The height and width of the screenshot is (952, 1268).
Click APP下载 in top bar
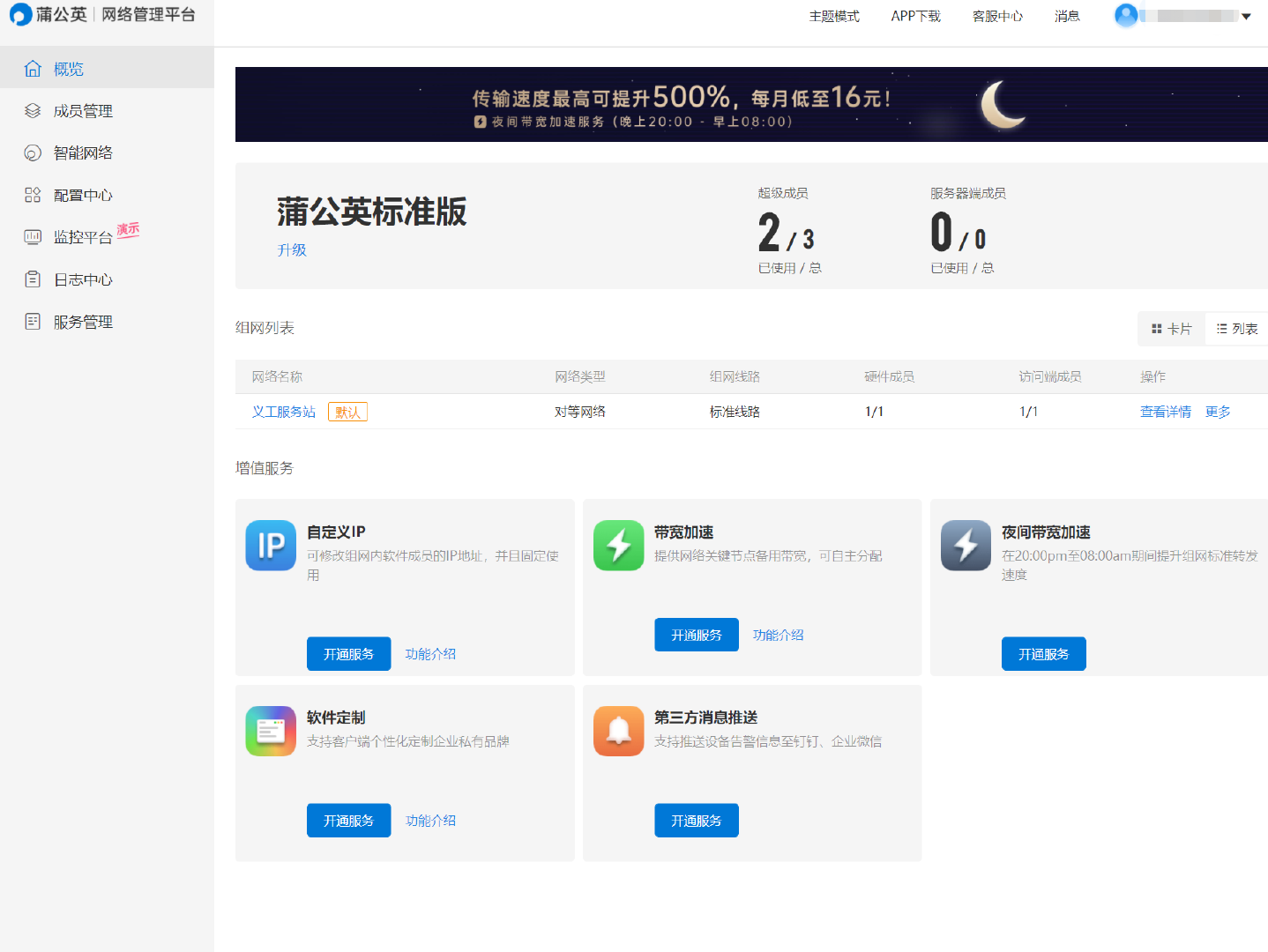coord(915,16)
